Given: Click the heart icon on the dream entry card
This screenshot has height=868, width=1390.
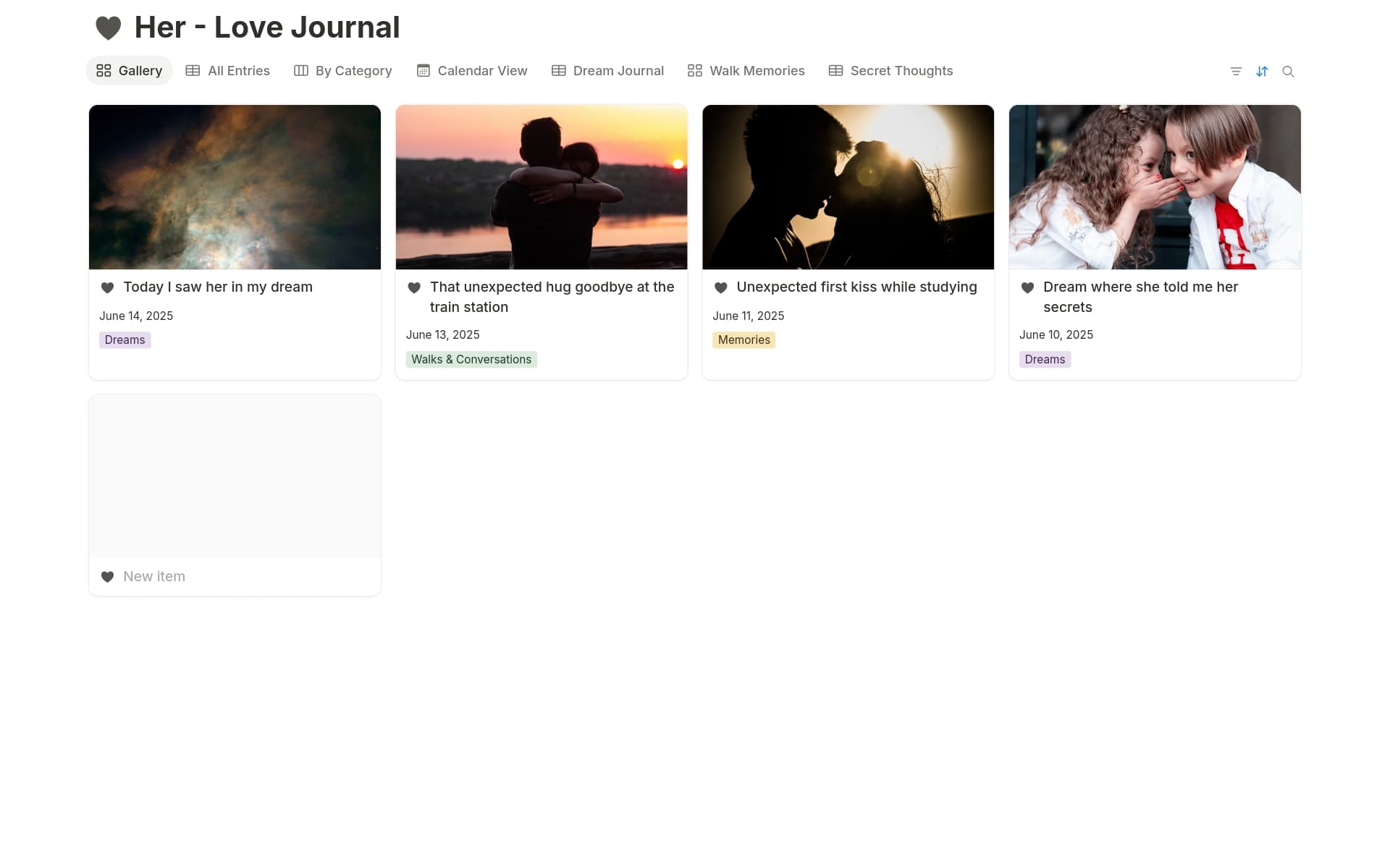Looking at the screenshot, I should tap(107, 287).
